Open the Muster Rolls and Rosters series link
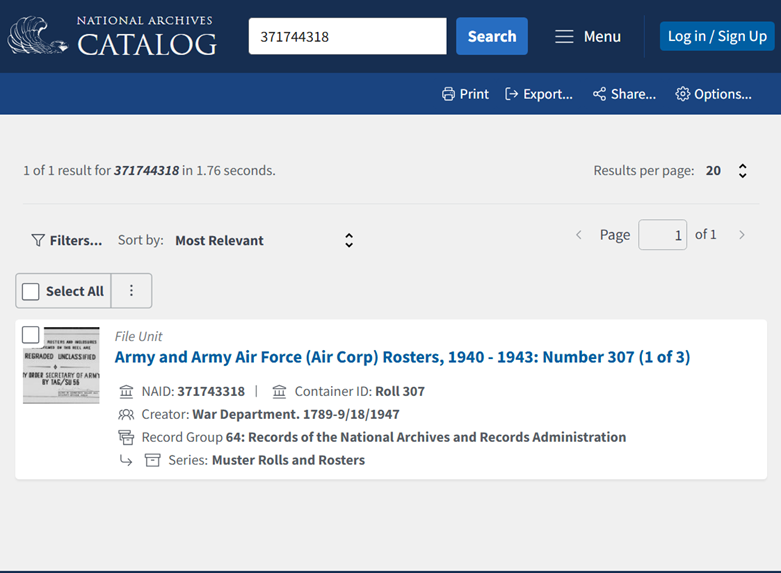 [288, 460]
